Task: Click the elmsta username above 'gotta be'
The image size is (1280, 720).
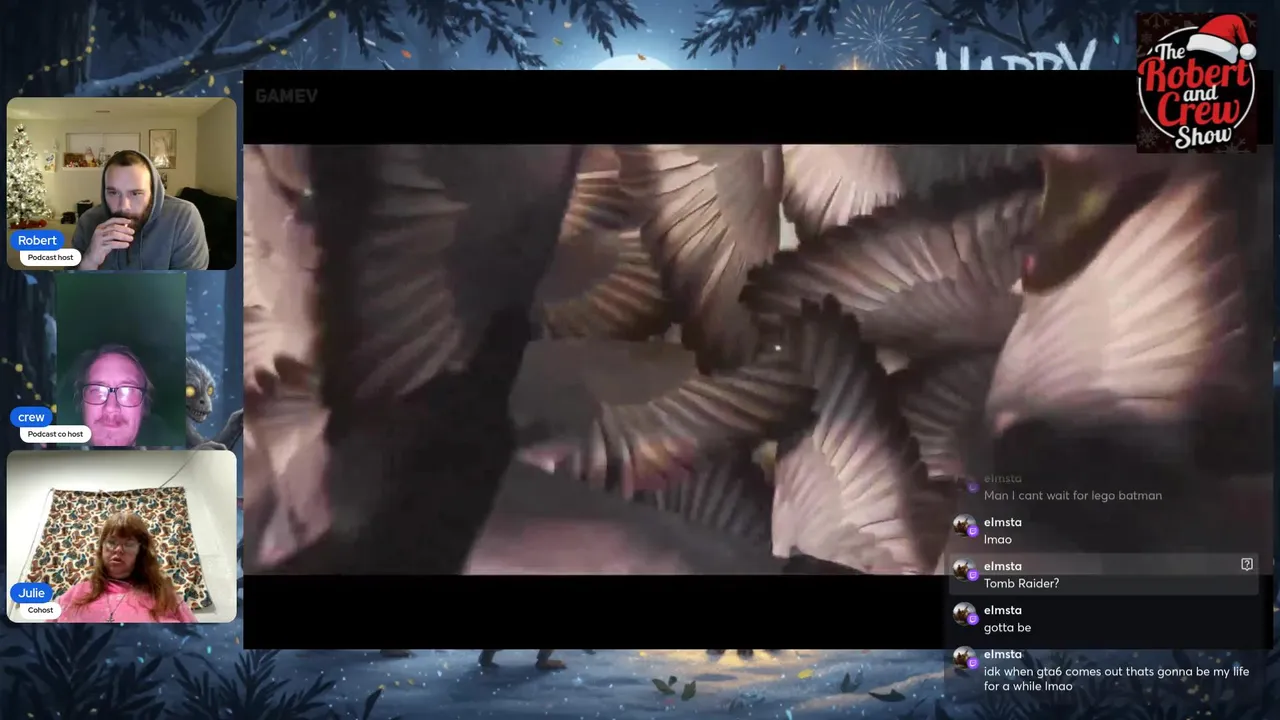Action: point(1002,610)
